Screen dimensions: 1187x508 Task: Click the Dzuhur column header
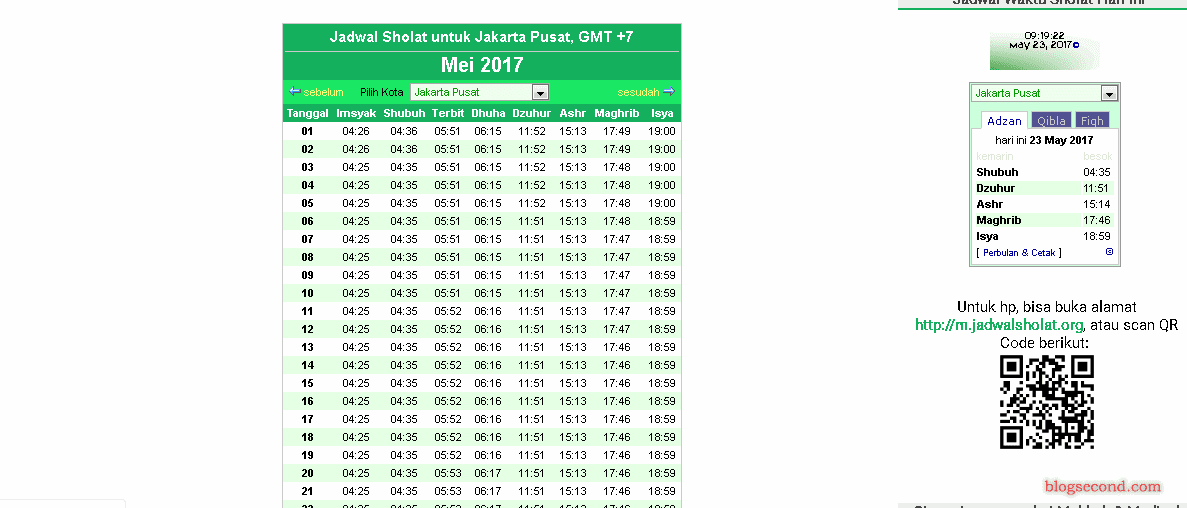coord(531,114)
